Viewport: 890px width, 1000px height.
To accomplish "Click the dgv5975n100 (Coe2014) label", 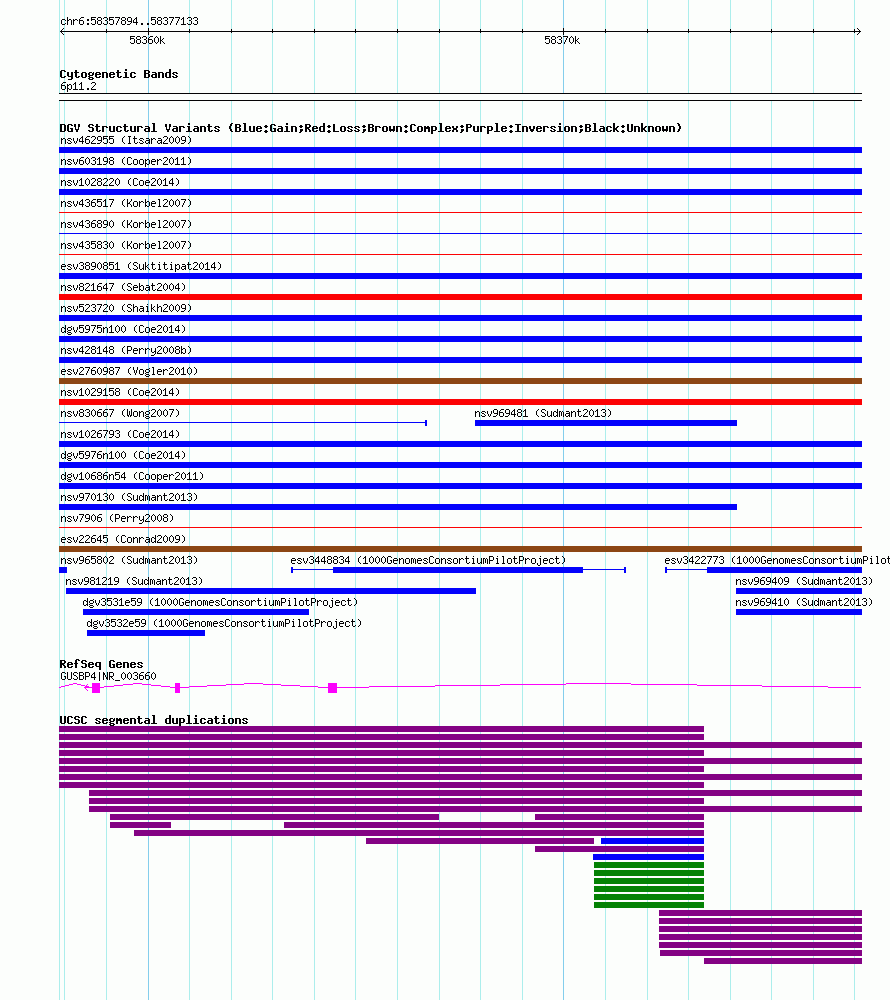I will (123, 330).
